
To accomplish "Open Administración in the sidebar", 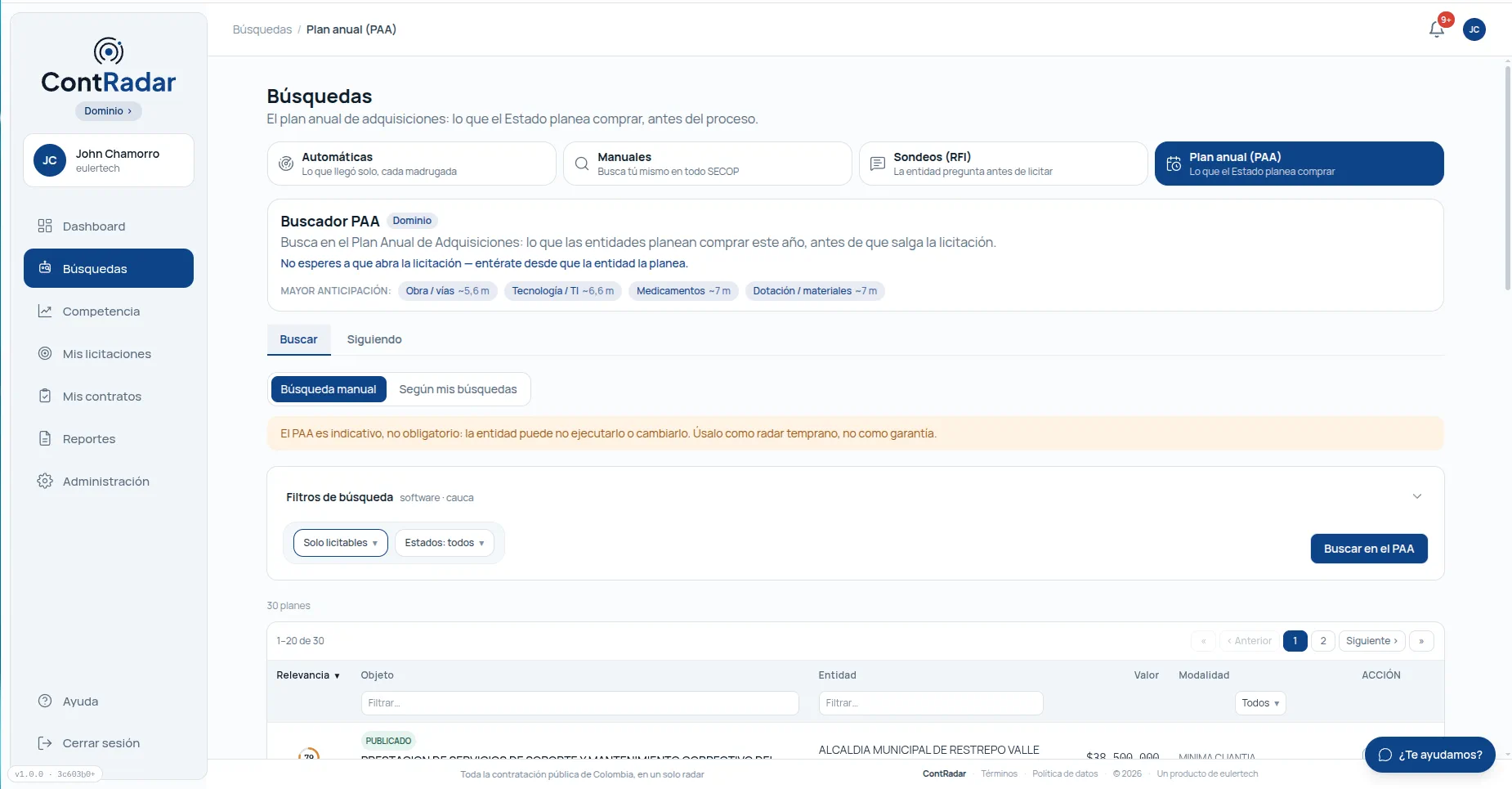I will pos(109,481).
